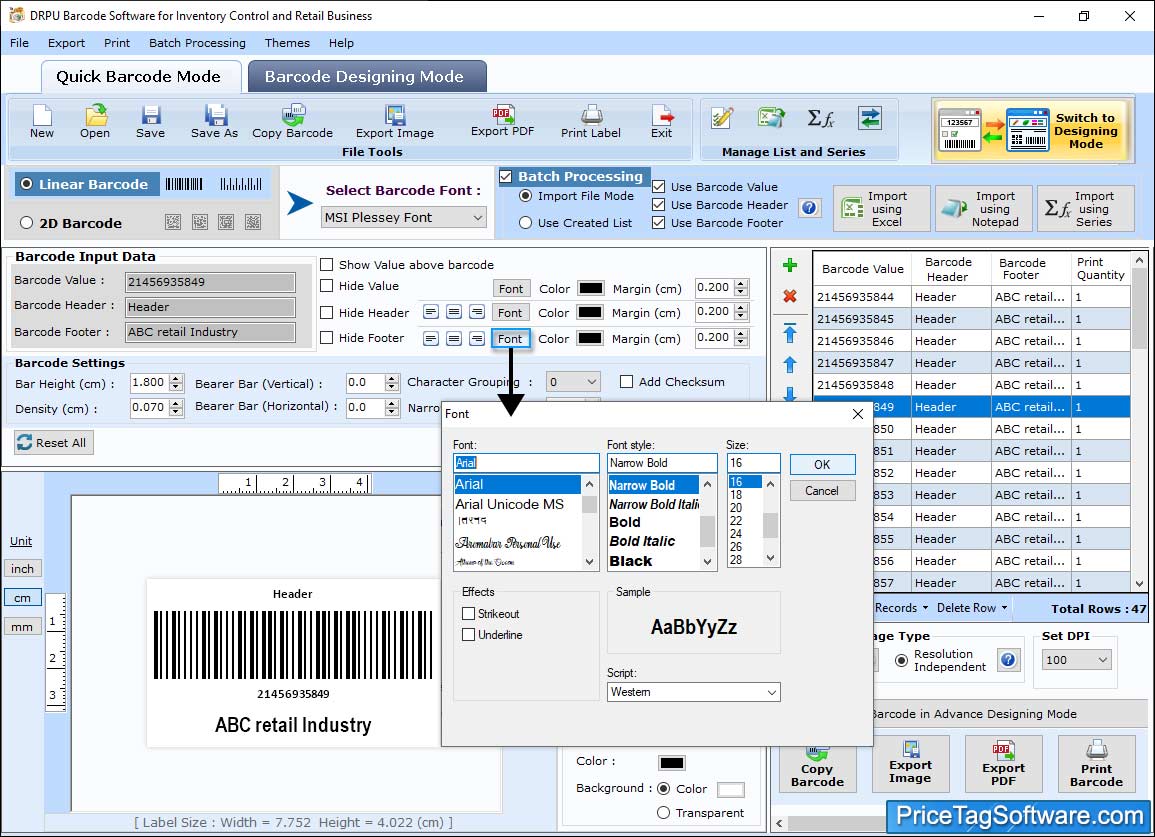Click Import using Series

tap(1086, 209)
